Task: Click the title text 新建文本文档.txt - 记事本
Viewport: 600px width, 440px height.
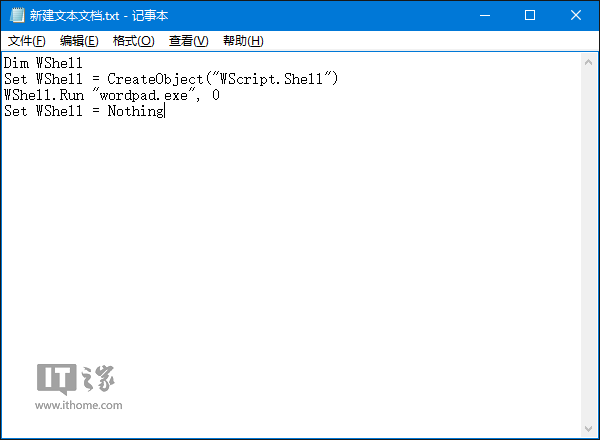Action: point(99,16)
